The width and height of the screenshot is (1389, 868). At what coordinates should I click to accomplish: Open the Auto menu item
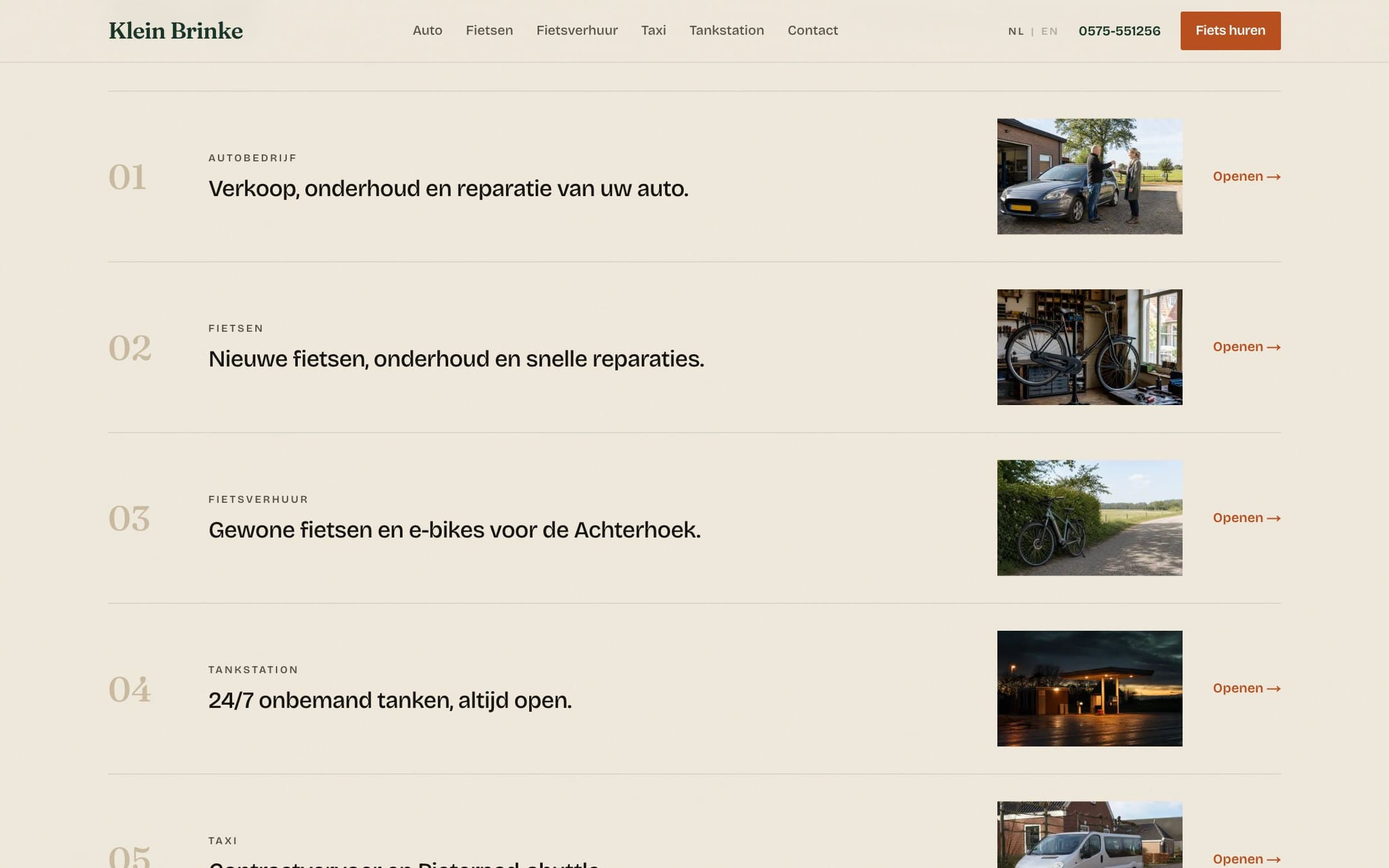coord(427,30)
